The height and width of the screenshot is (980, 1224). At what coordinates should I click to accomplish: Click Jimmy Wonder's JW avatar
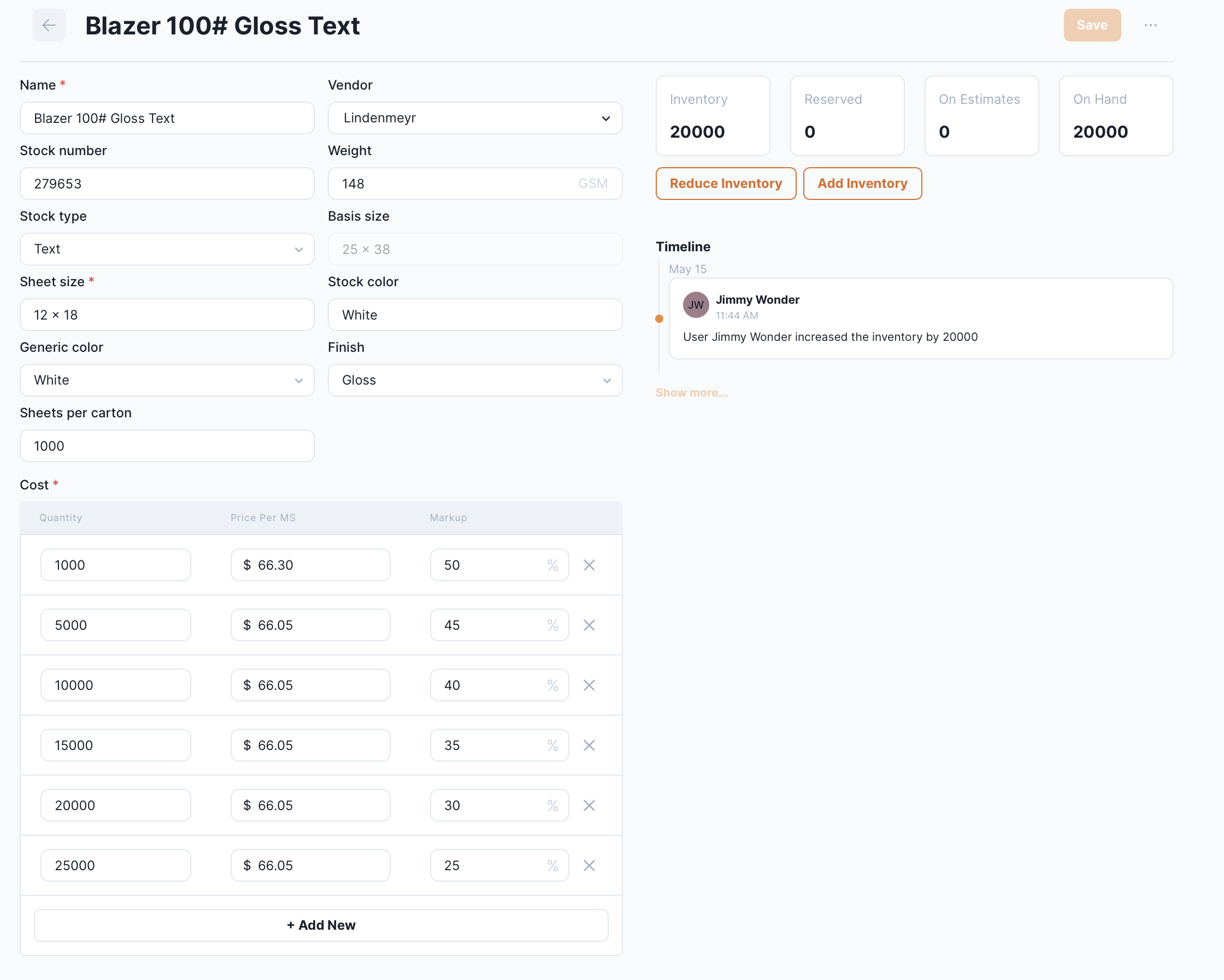695,305
